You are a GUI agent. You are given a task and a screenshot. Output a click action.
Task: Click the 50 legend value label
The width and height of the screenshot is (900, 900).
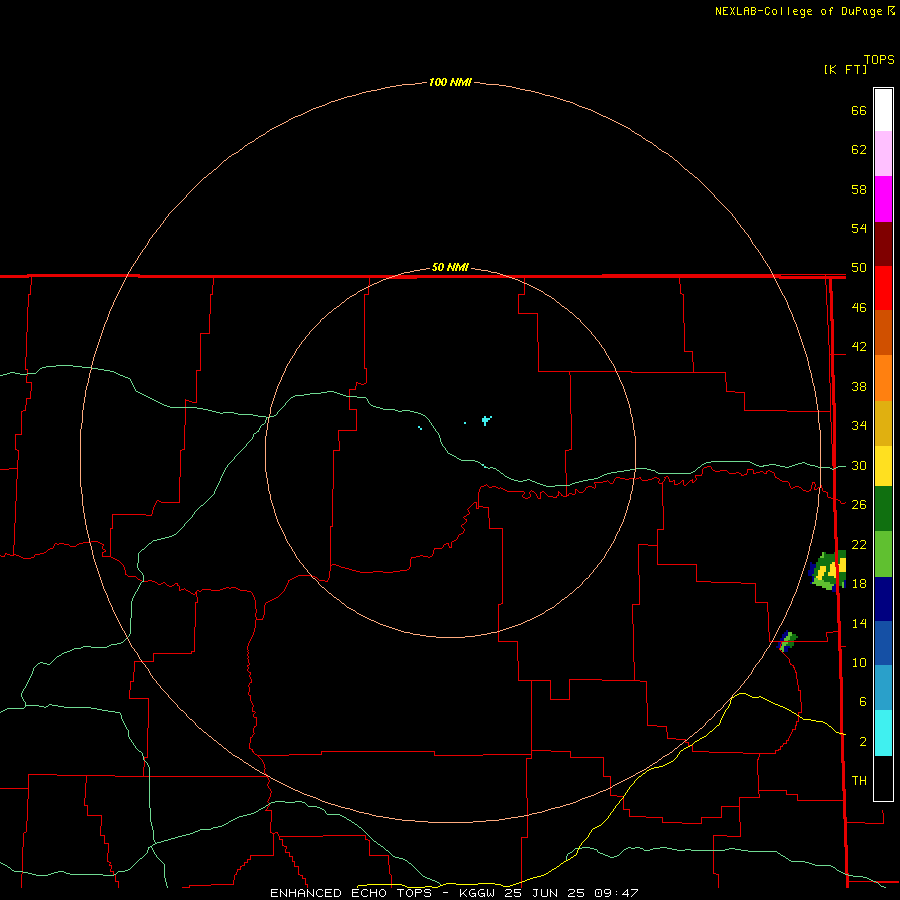(x=859, y=267)
